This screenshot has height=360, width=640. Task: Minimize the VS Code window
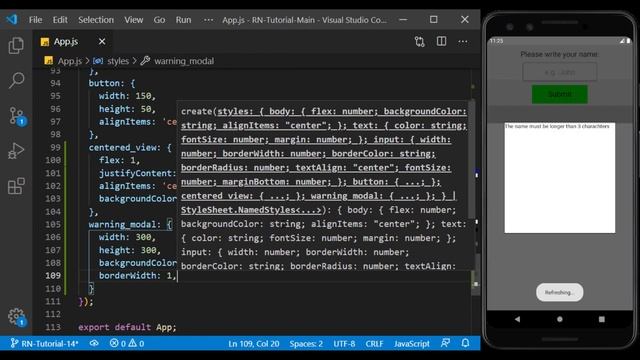pyautogui.click(x=403, y=19)
